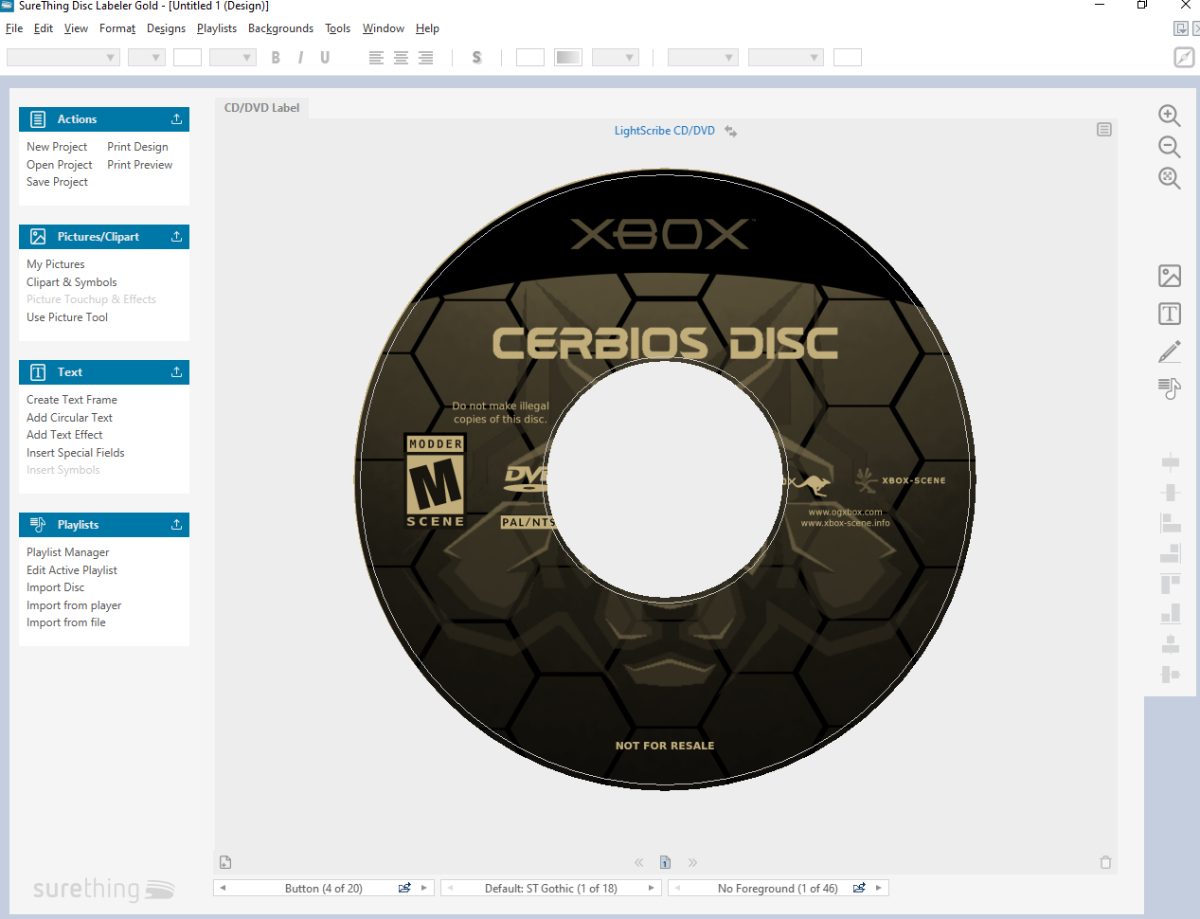Click the empty input box left of the Bold dropdown
Viewport: 1200px width, 919px height.
tap(187, 58)
